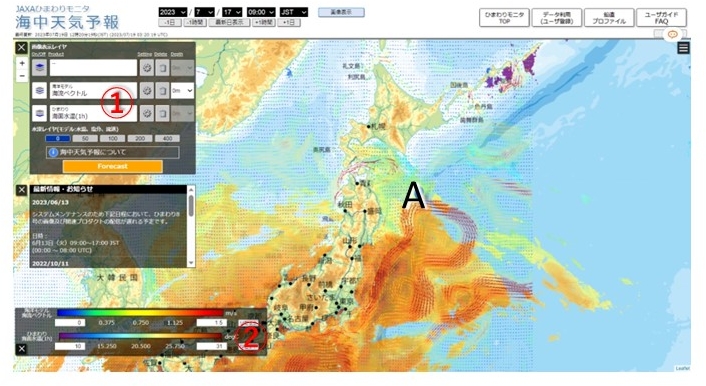Zoom in the map with plus button
706x386 pixels.
22,64
